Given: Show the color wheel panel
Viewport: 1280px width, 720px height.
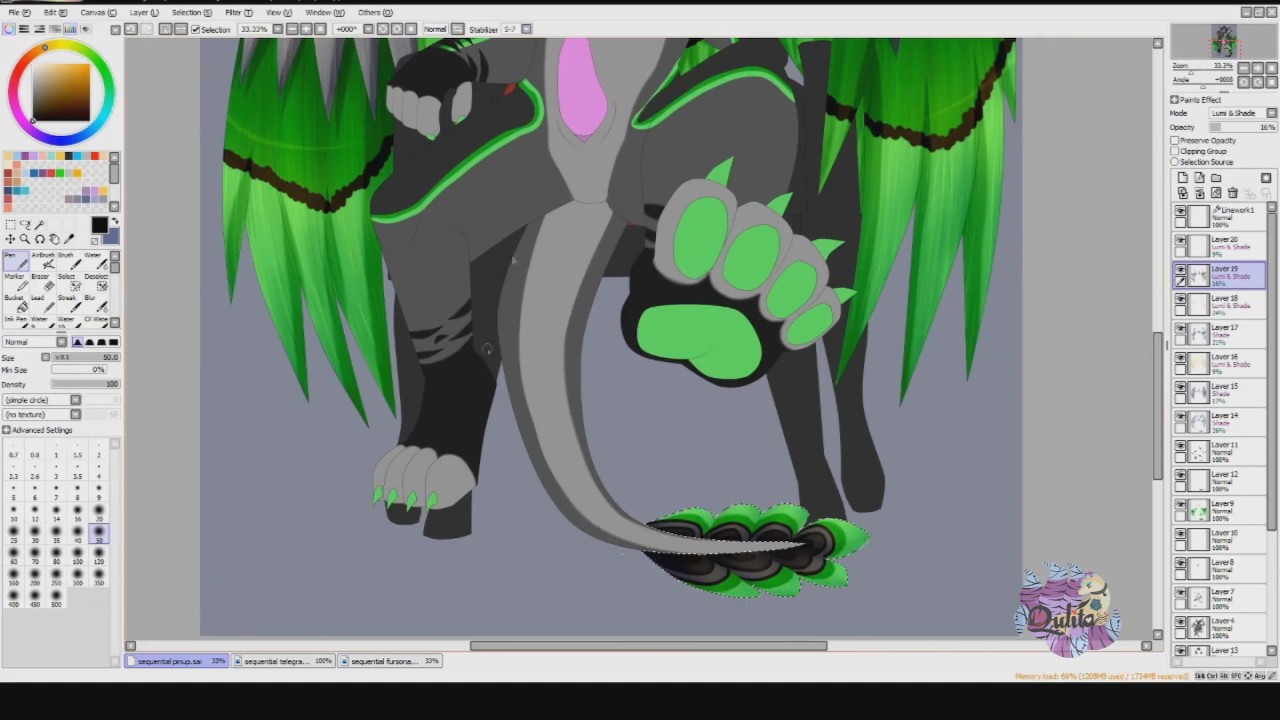Looking at the screenshot, I should (9, 29).
